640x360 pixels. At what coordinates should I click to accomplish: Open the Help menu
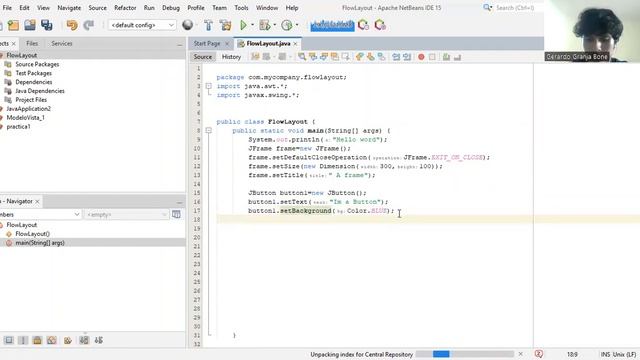tap(292, 8)
